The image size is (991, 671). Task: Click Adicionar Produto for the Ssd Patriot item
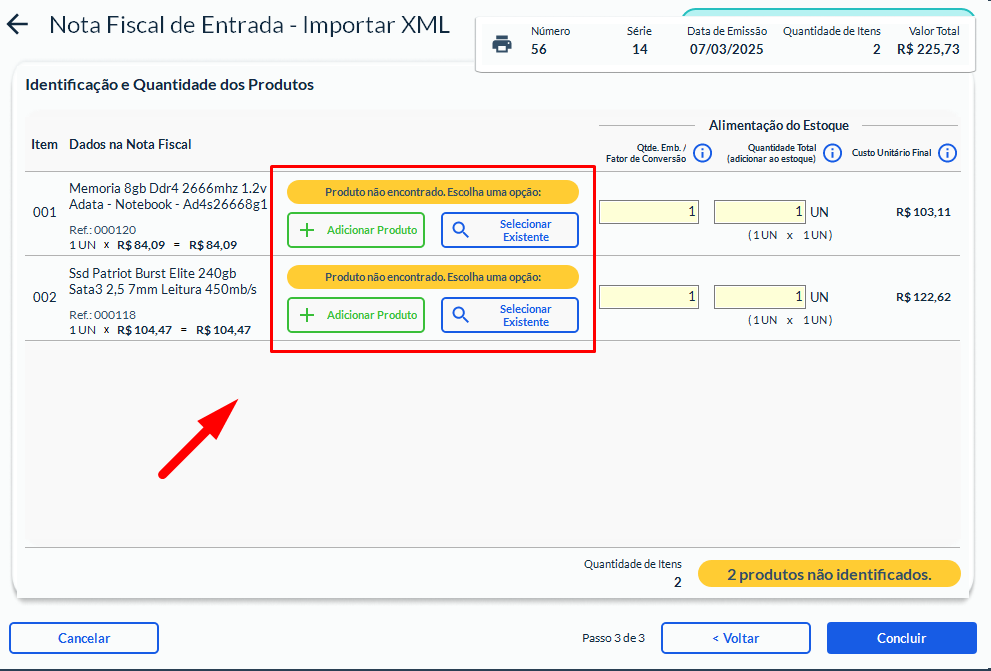pos(356,315)
